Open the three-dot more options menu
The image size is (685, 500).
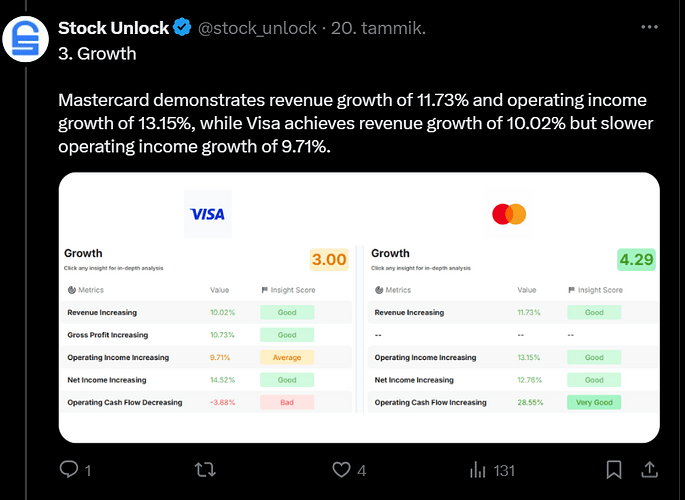pos(649,27)
